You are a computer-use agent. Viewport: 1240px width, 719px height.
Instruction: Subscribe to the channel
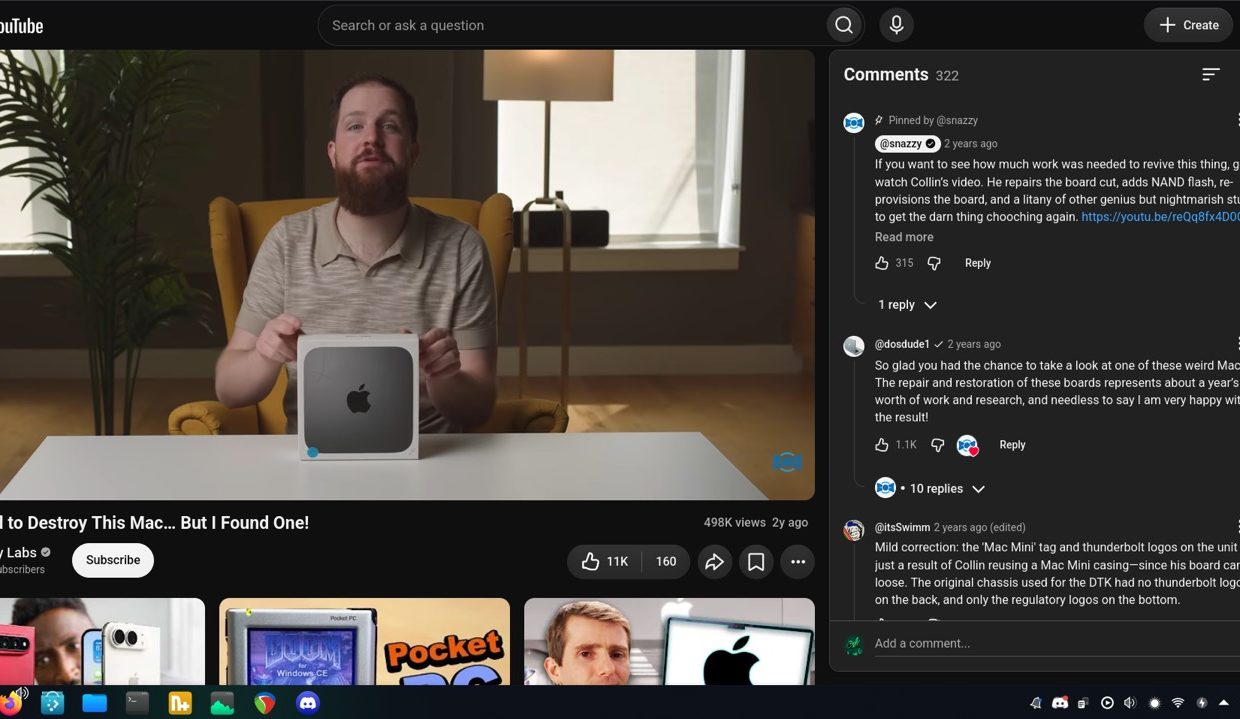tap(113, 560)
